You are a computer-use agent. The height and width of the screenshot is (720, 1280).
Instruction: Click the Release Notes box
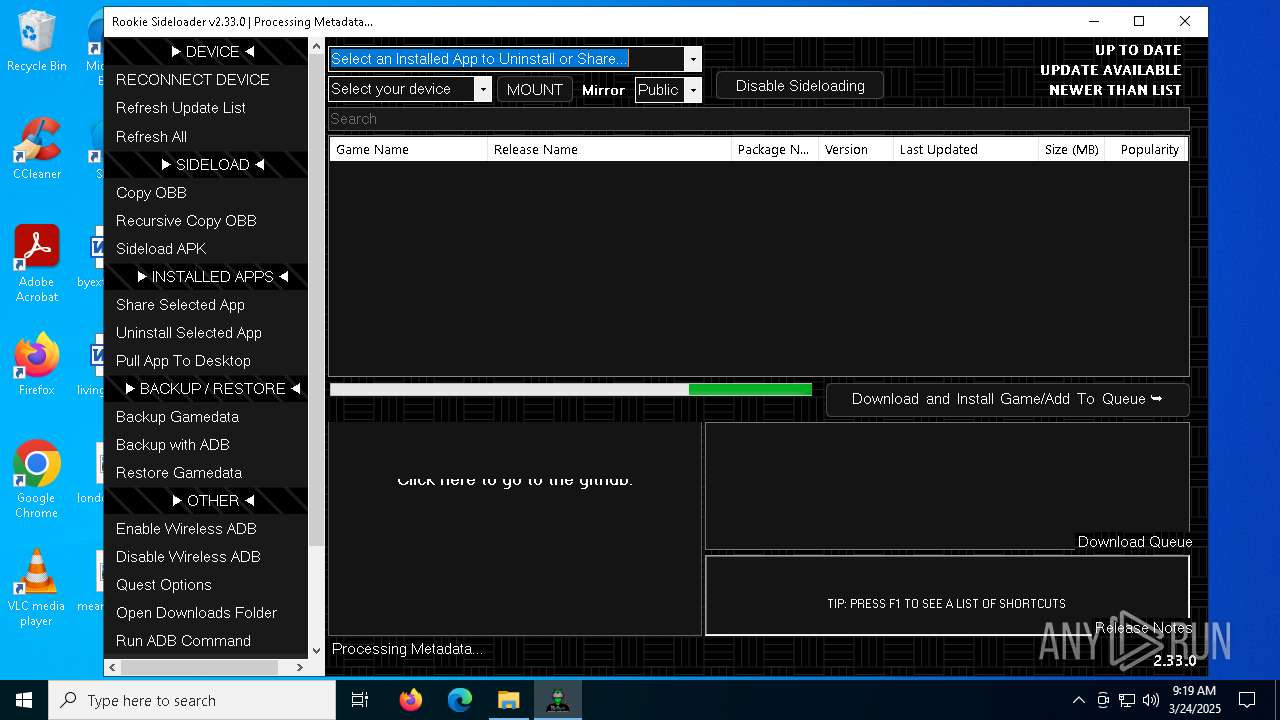[x=947, y=595]
